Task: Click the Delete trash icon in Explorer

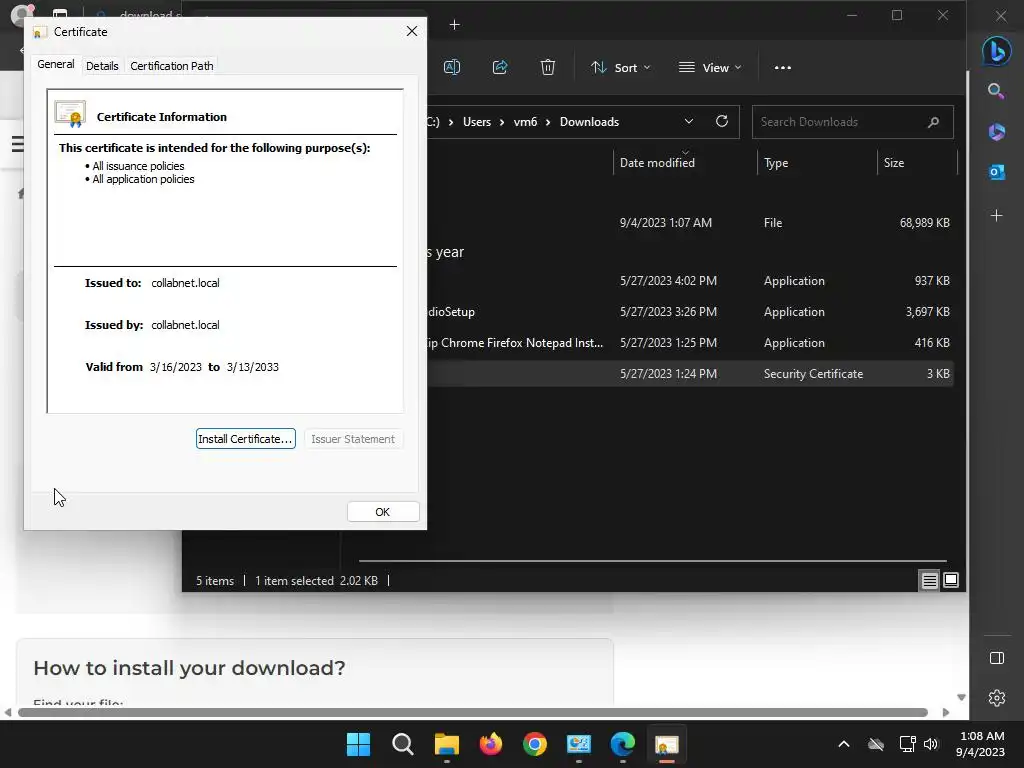Action: coord(548,67)
